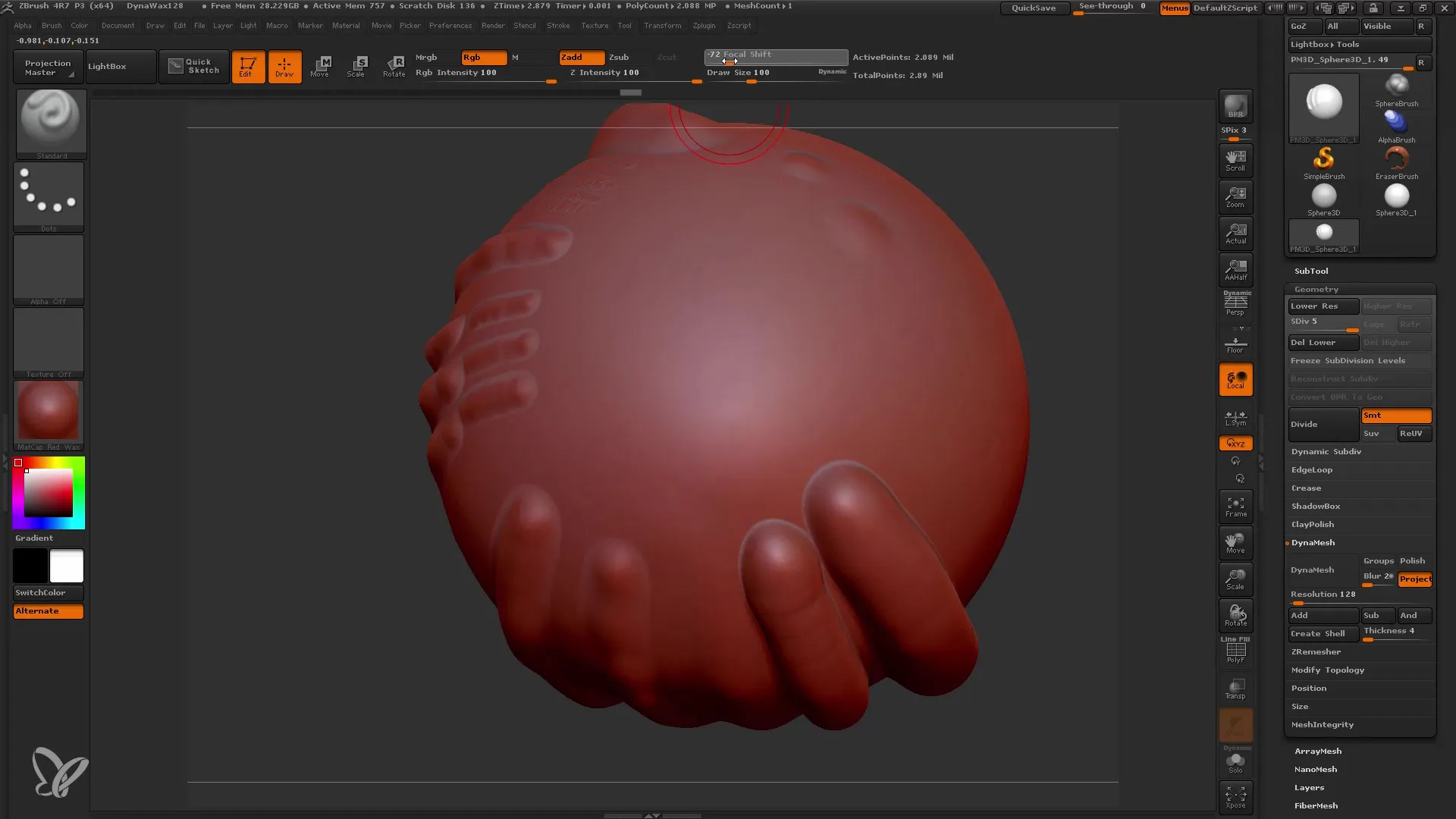Click the Frame view icon
1456x819 pixels.
(x=1235, y=506)
